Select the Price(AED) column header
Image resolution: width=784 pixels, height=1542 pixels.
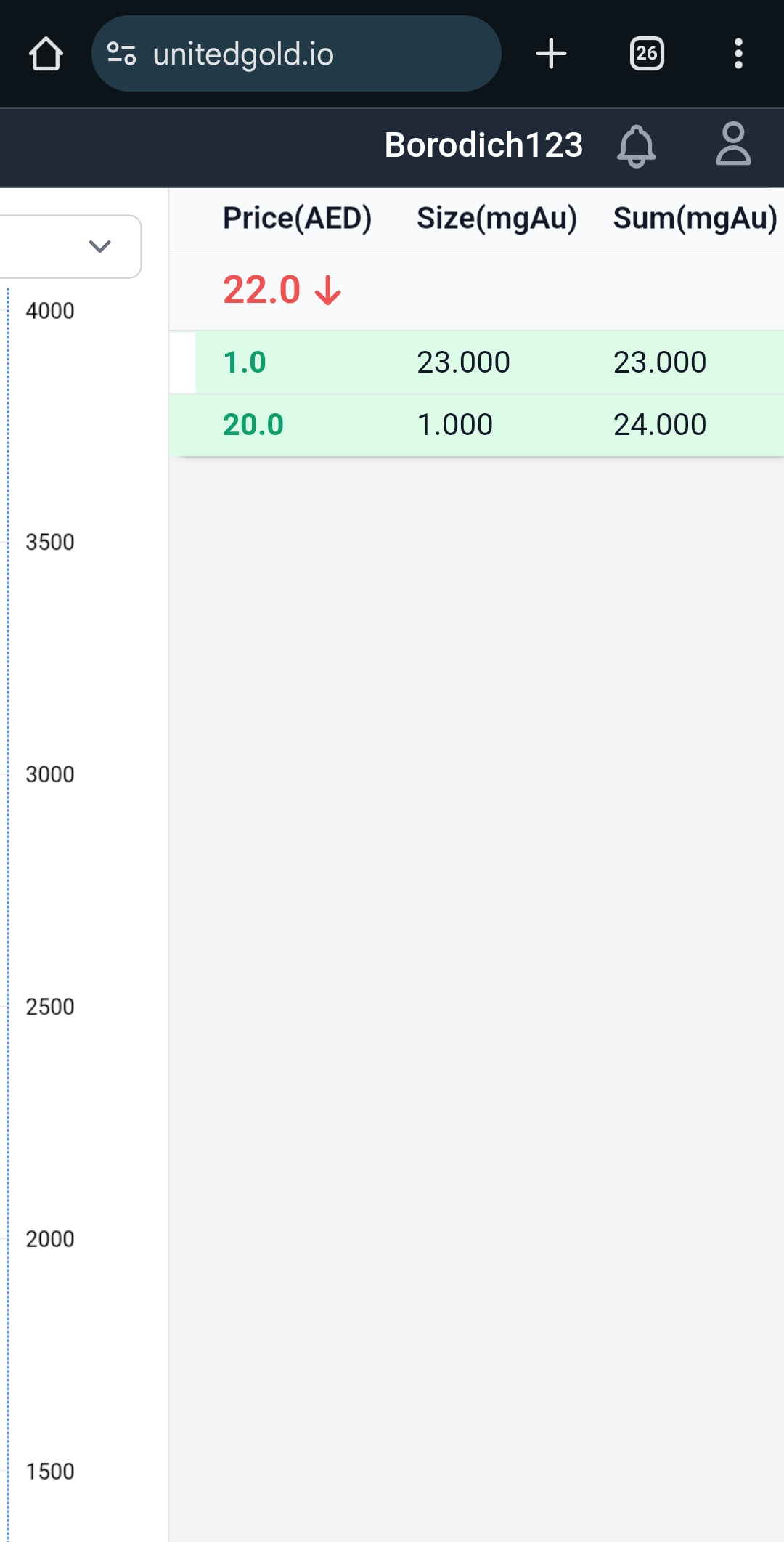point(297,218)
